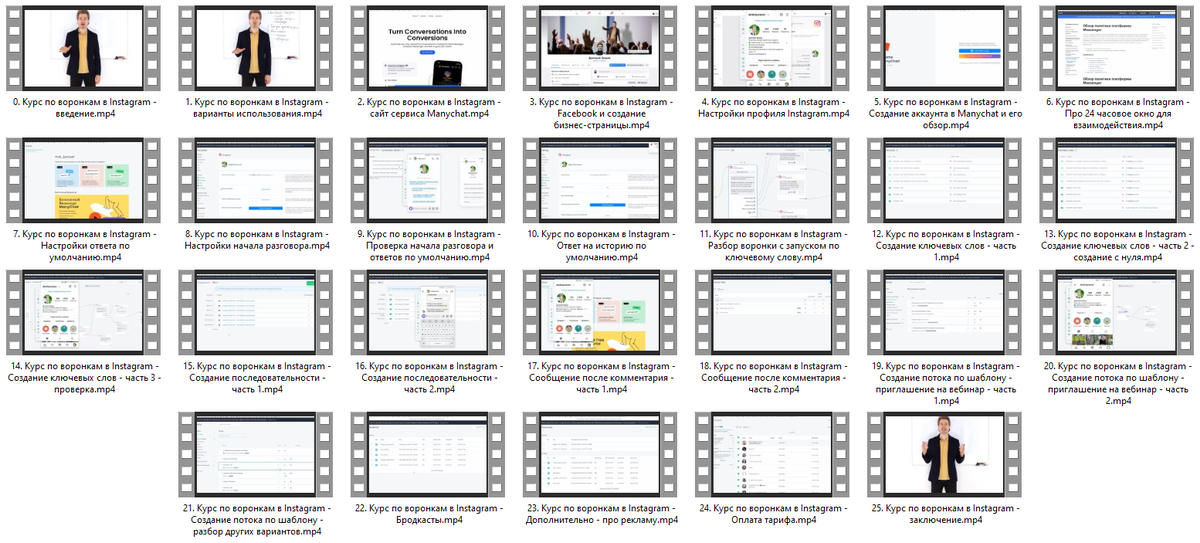Image resolution: width=1200 pixels, height=543 pixels.
Task: Select thumbnail of video 13 создание с нуля
Action: (x=1117, y=179)
